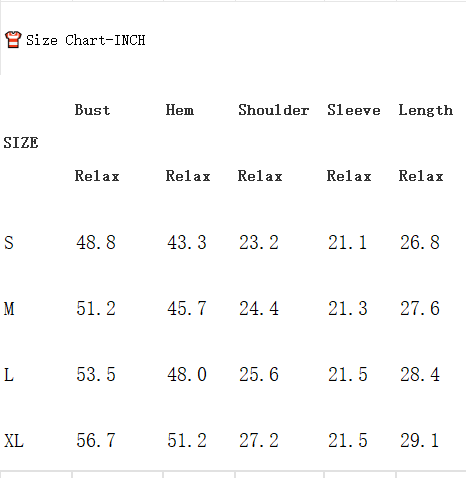Select the S size row label
This screenshot has height=478, width=466.
point(9,242)
